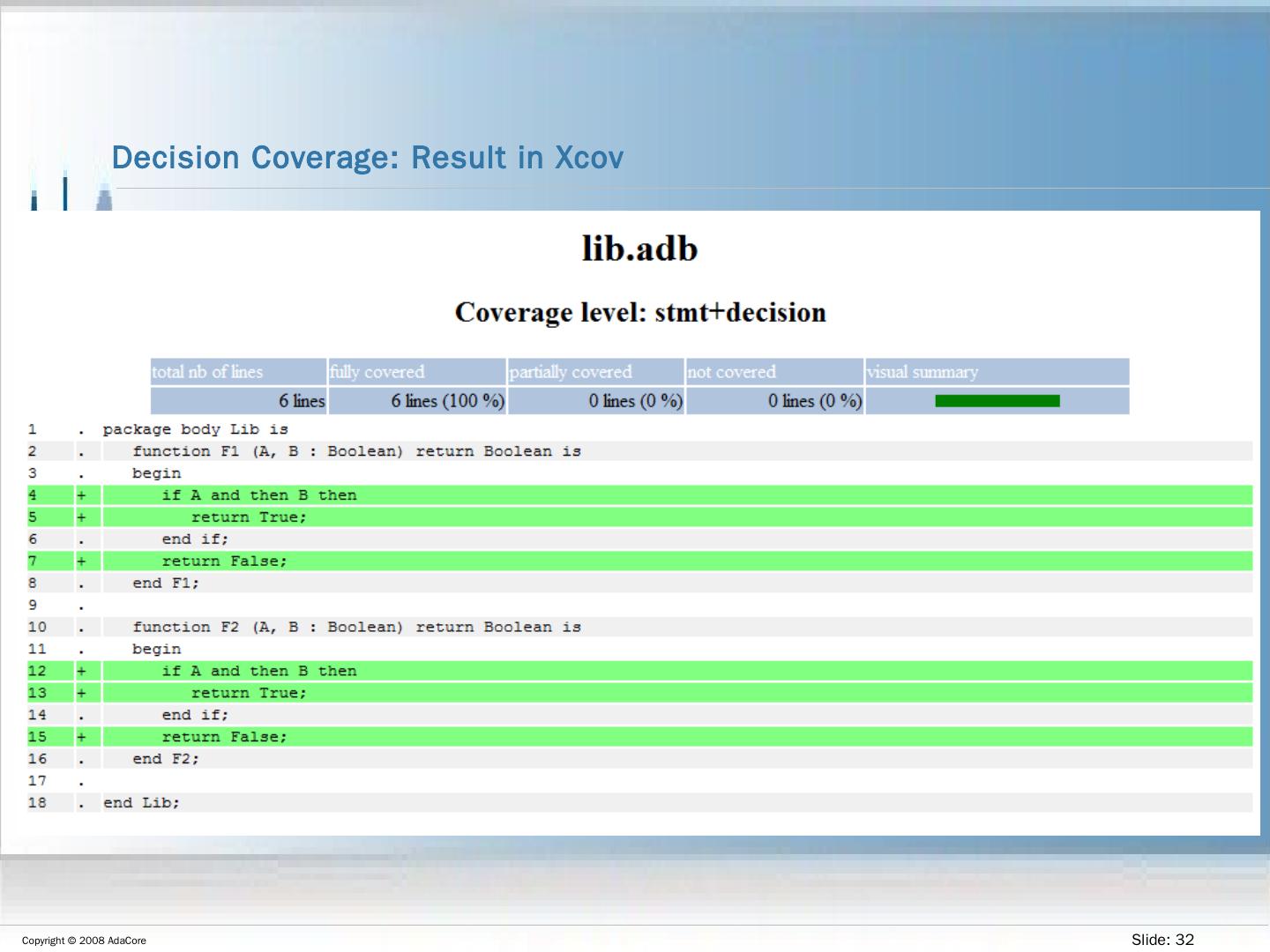This screenshot has width=1270, height=952.
Task: Click the plus marker on line 12
Action: 81,672
